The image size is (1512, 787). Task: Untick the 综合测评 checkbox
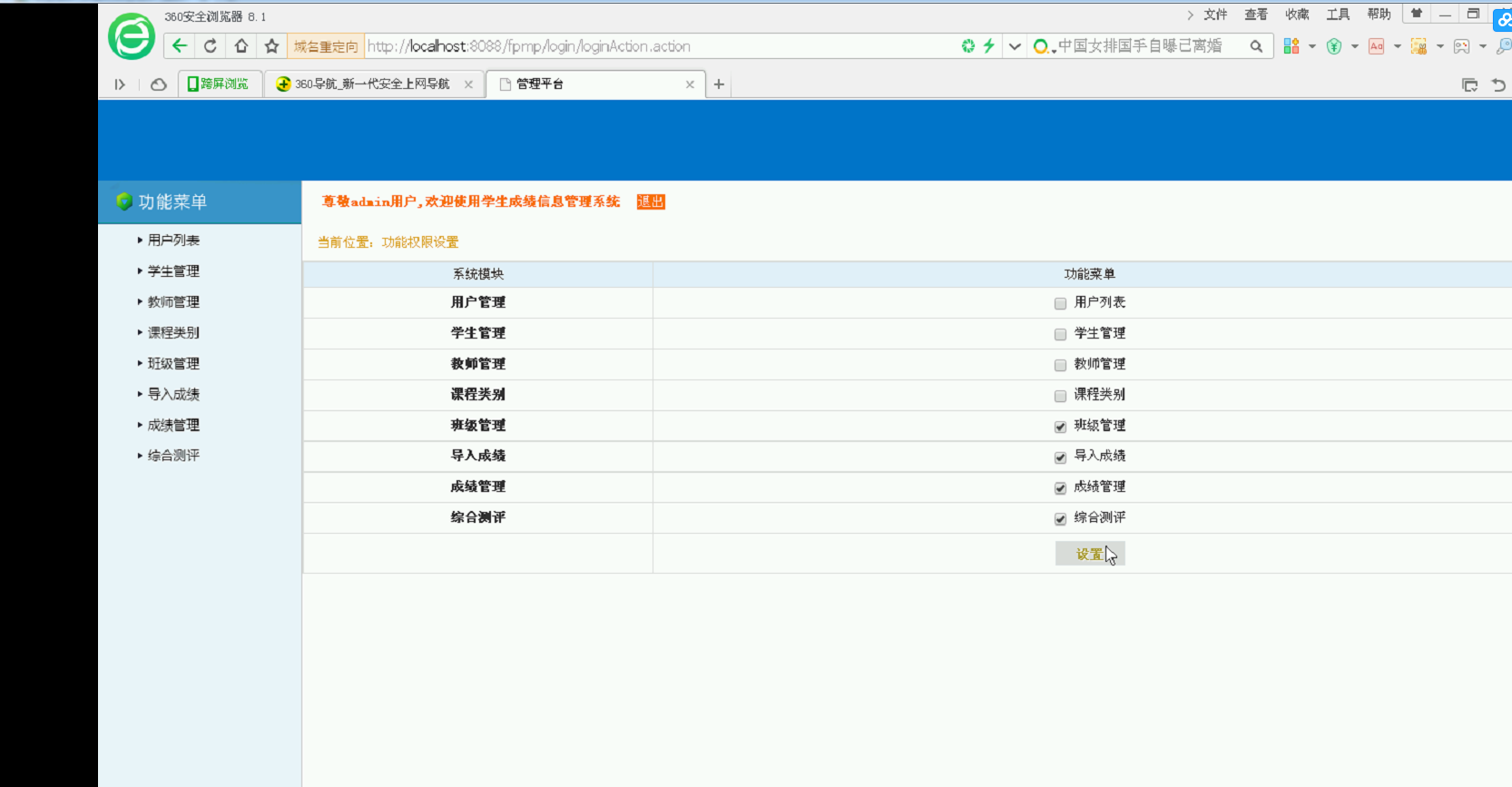(1060, 519)
